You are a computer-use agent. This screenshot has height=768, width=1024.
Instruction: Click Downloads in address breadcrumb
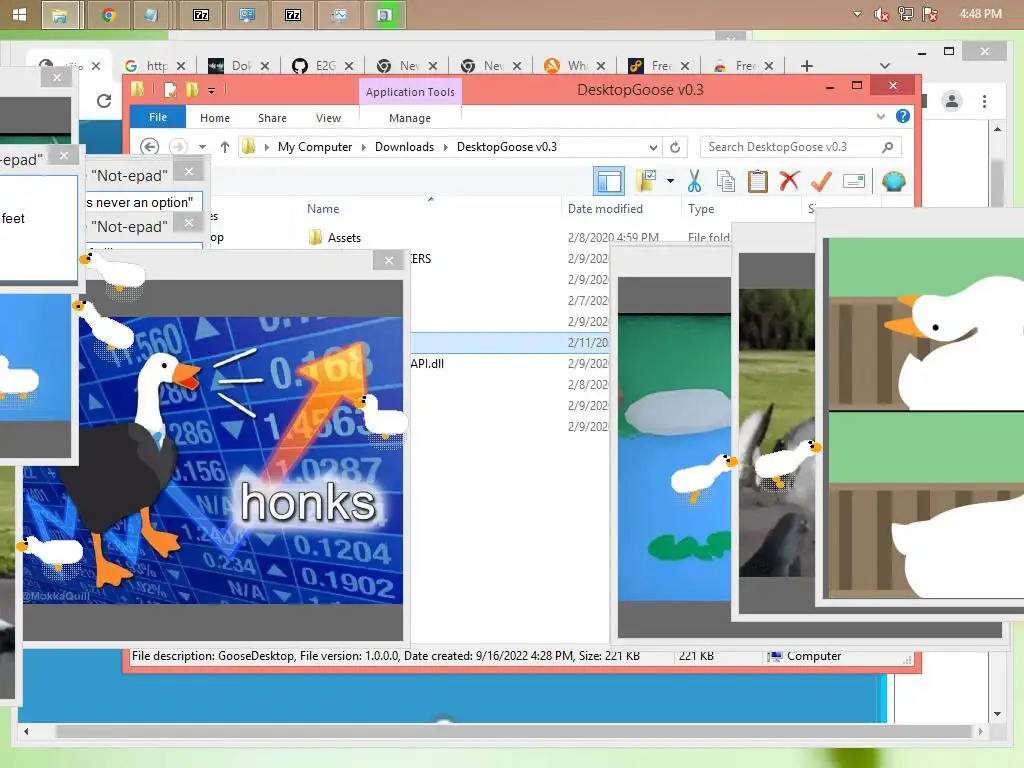pyautogui.click(x=404, y=147)
